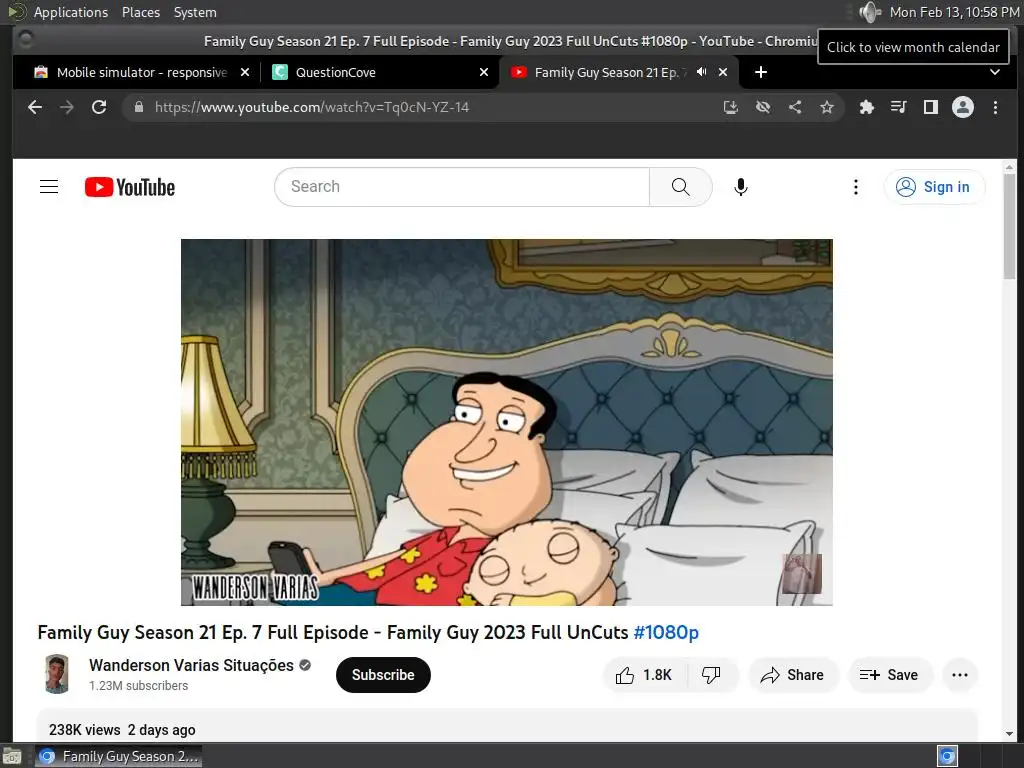Open YouTube settings three-dot menu
This screenshot has height=768, width=1024.
pyautogui.click(x=856, y=187)
